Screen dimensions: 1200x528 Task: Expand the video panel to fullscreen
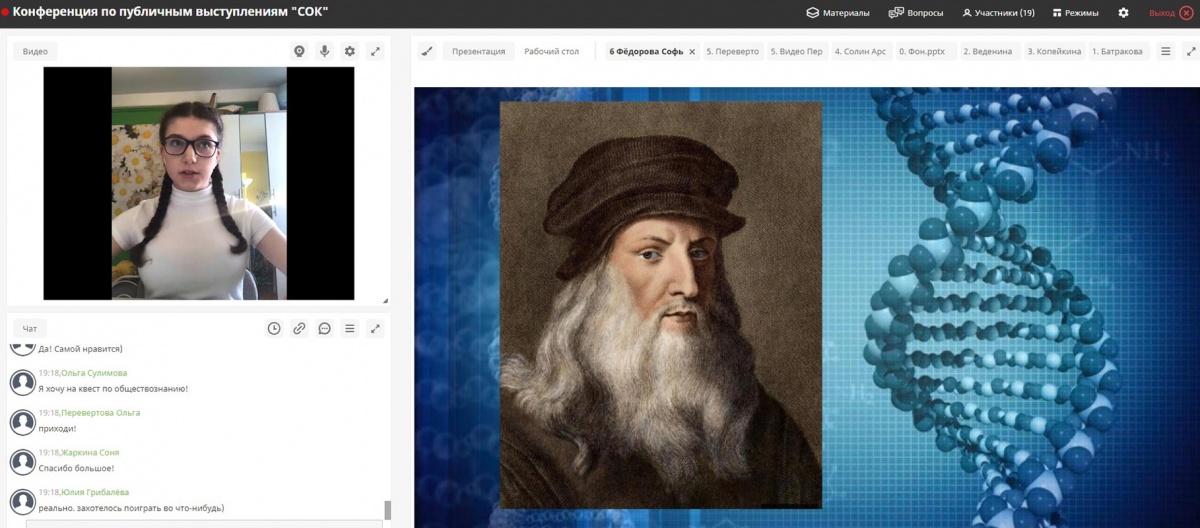pos(375,51)
